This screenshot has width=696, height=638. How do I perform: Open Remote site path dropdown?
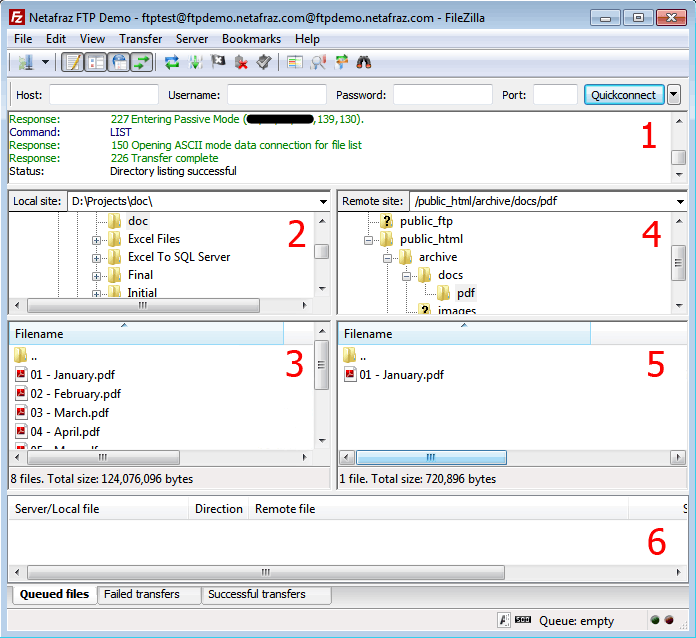[680, 202]
